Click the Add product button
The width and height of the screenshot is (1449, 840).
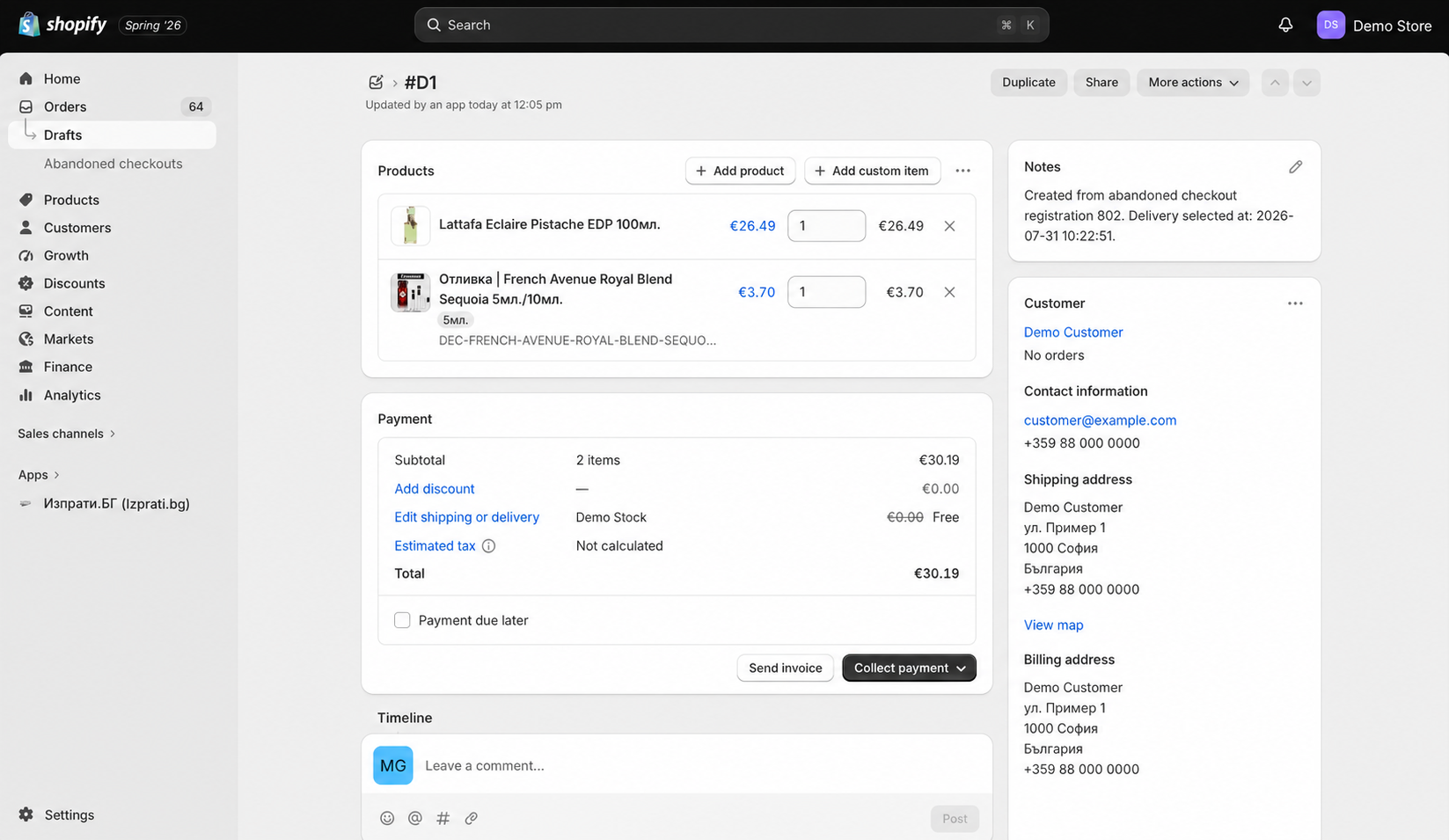740,171
